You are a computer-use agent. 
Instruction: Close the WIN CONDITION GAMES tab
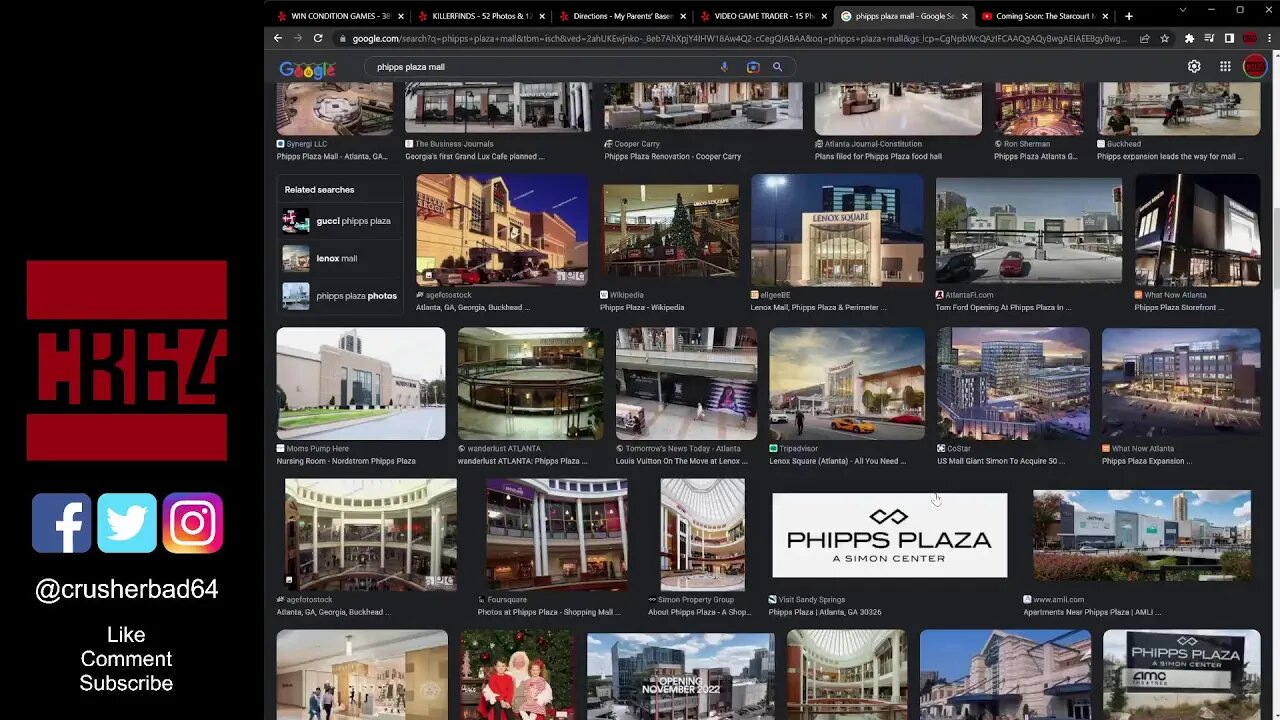pyautogui.click(x=401, y=16)
